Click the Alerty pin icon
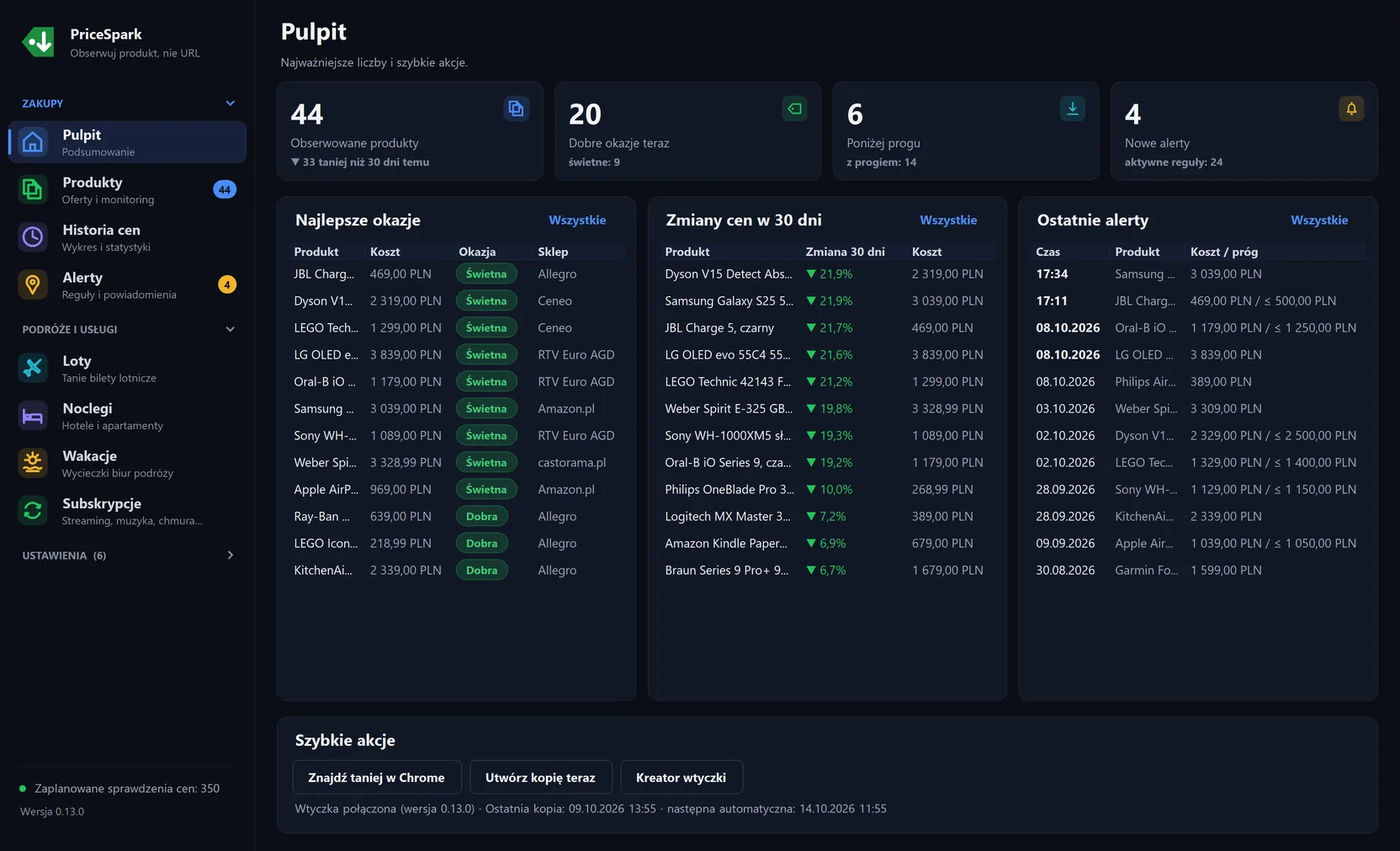 pyautogui.click(x=33, y=285)
